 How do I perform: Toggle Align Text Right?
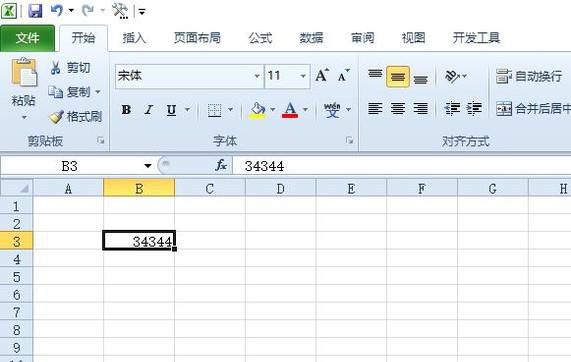pos(420,109)
